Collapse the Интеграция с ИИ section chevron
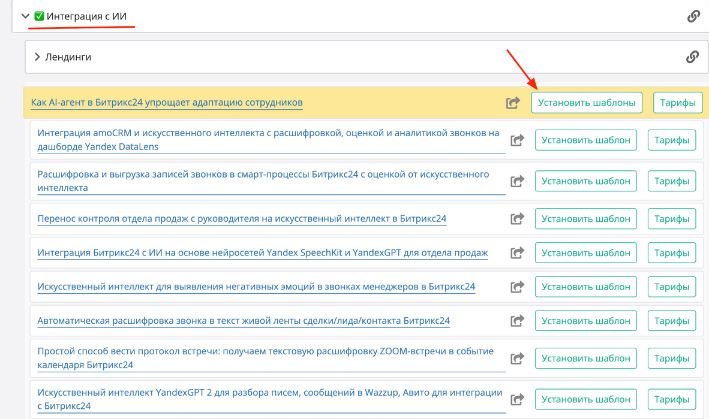The width and height of the screenshot is (709, 419). [26, 17]
